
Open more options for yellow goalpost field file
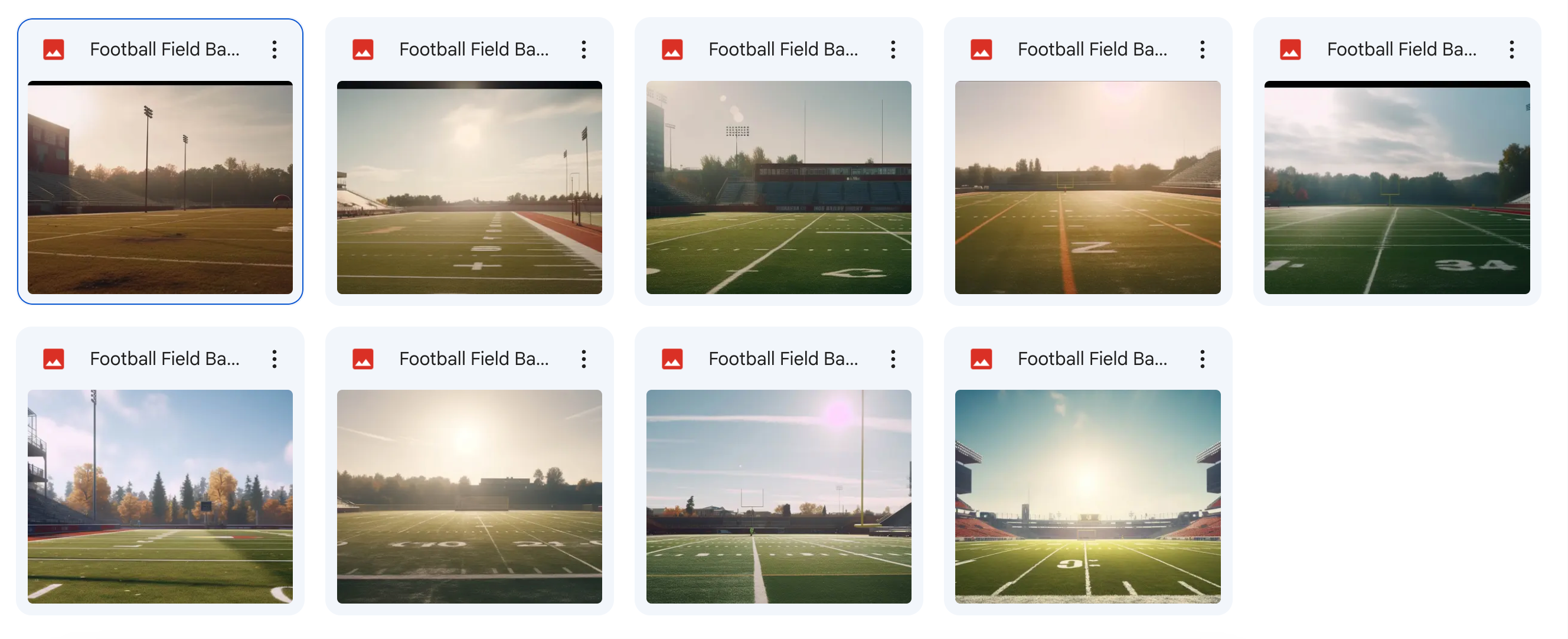pyautogui.click(x=893, y=359)
